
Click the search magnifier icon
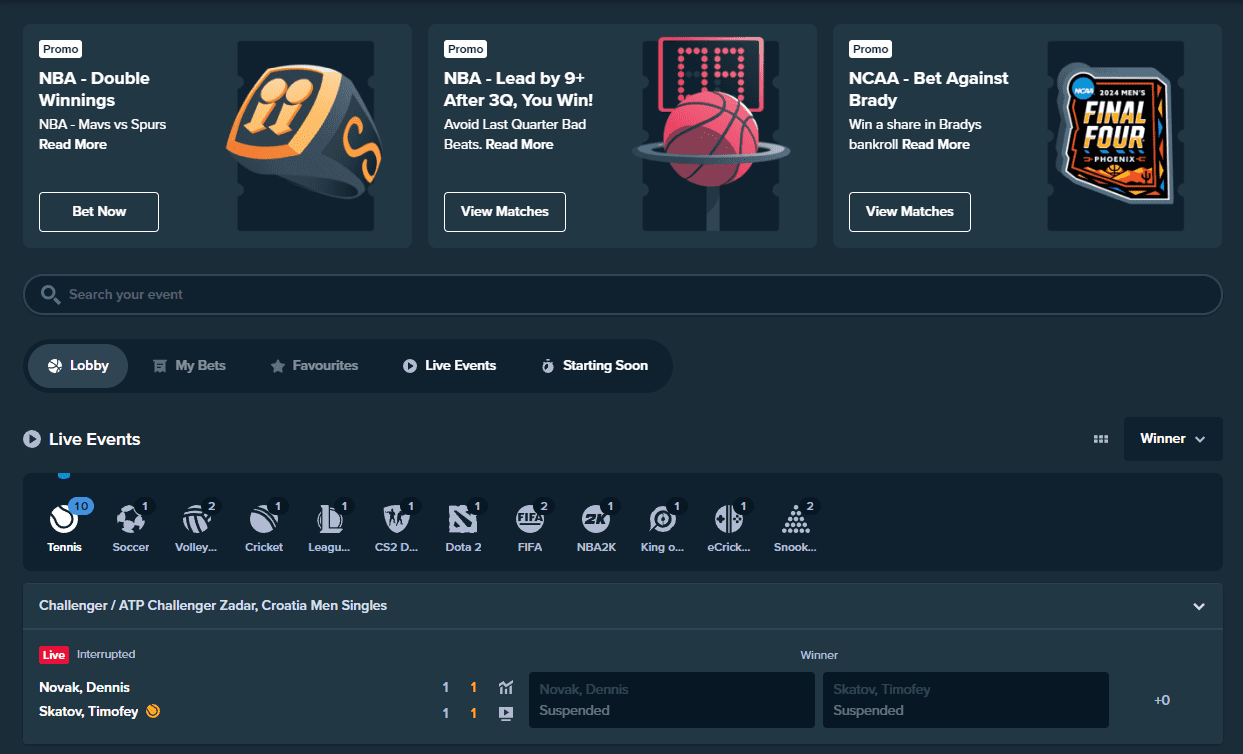[x=50, y=295]
